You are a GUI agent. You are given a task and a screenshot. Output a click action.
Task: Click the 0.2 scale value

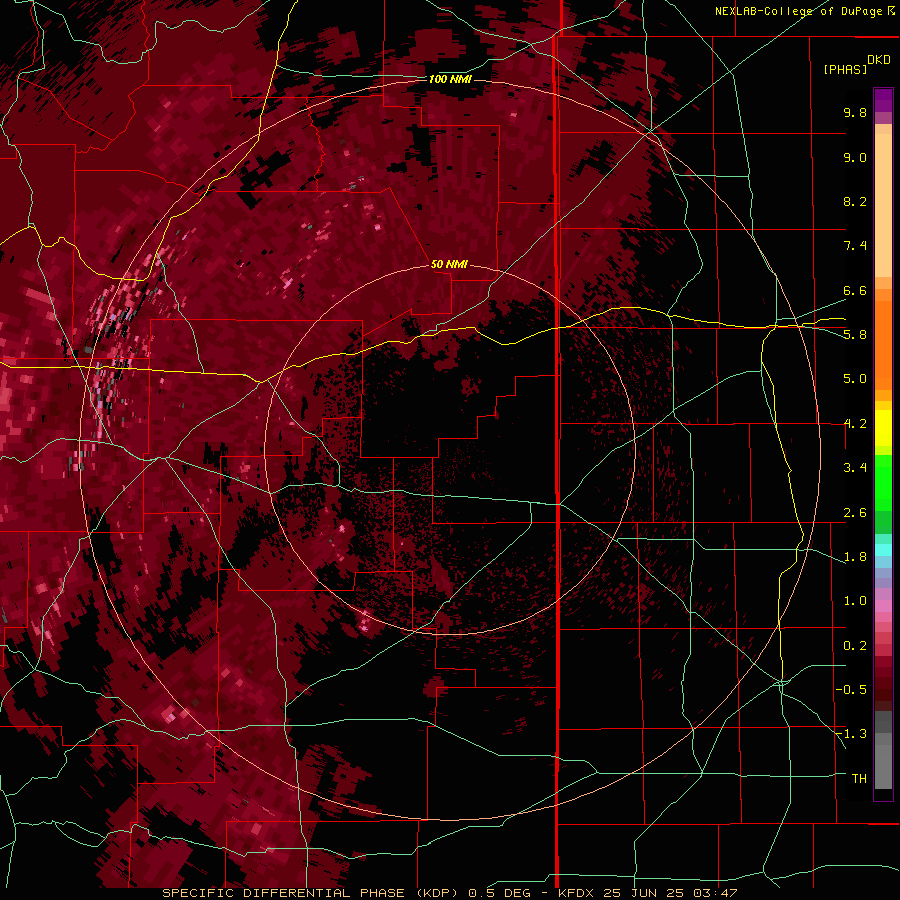coord(855,646)
